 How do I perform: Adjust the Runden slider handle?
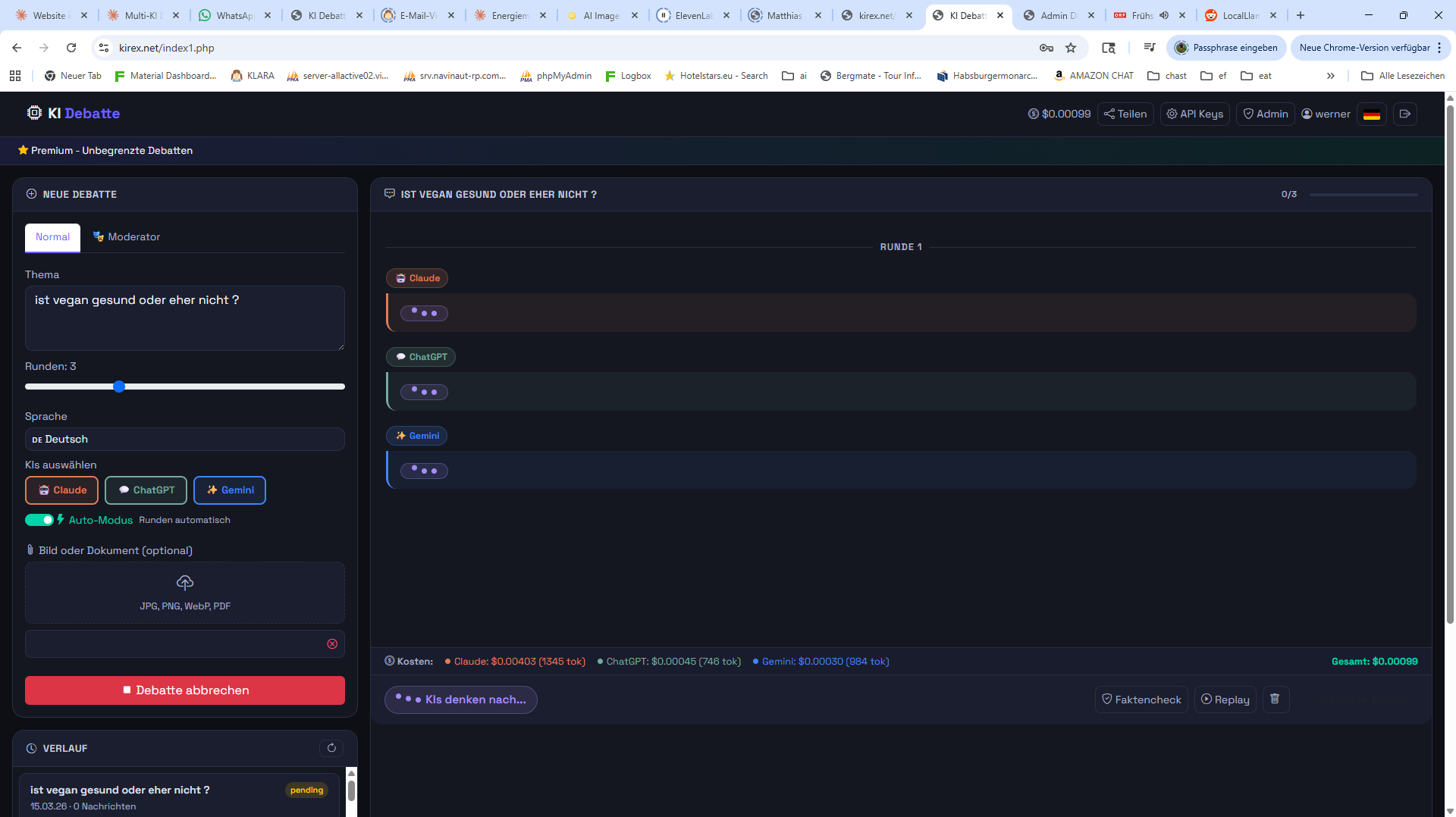point(119,387)
